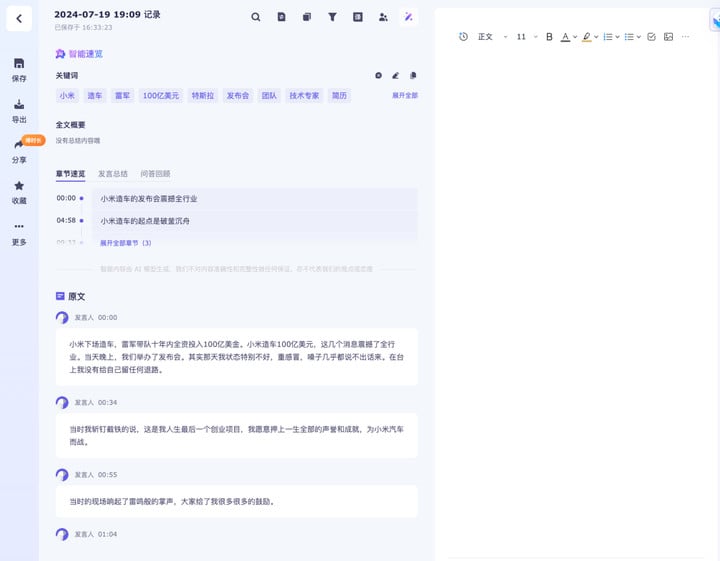Open the 分享 share option
This screenshot has width=720, height=561.
click(x=19, y=145)
